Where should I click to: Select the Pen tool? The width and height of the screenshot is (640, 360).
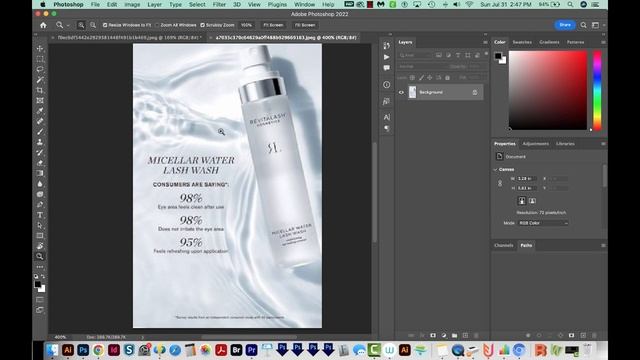40,204
